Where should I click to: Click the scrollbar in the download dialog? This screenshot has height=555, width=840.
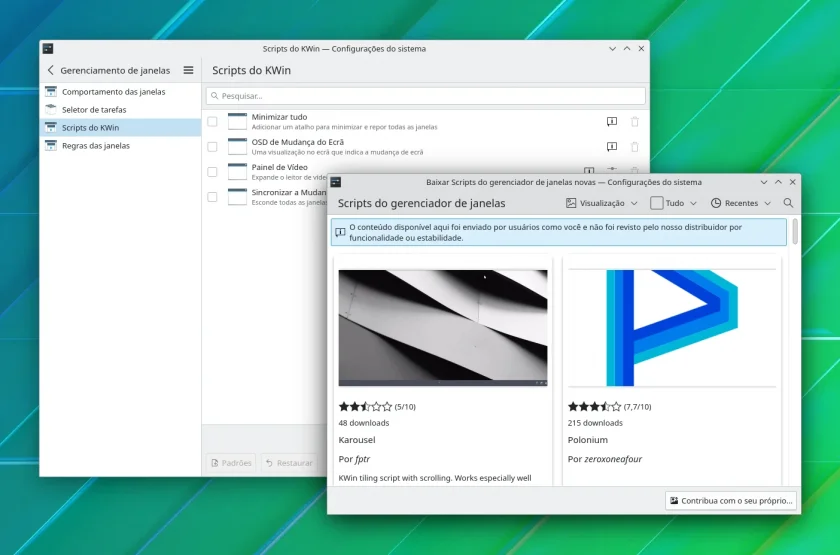[795, 231]
